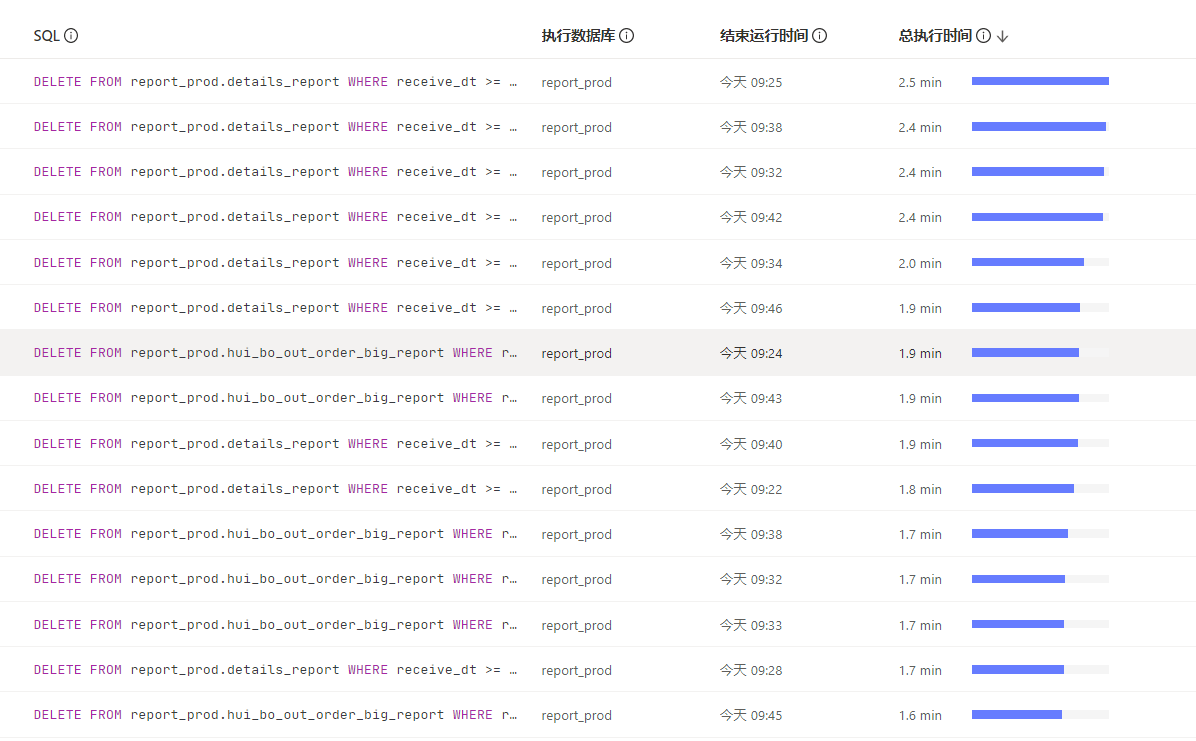Click 'report_prod' database in the 今天 09:45 row
The image size is (1196, 741).
[x=577, y=714]
